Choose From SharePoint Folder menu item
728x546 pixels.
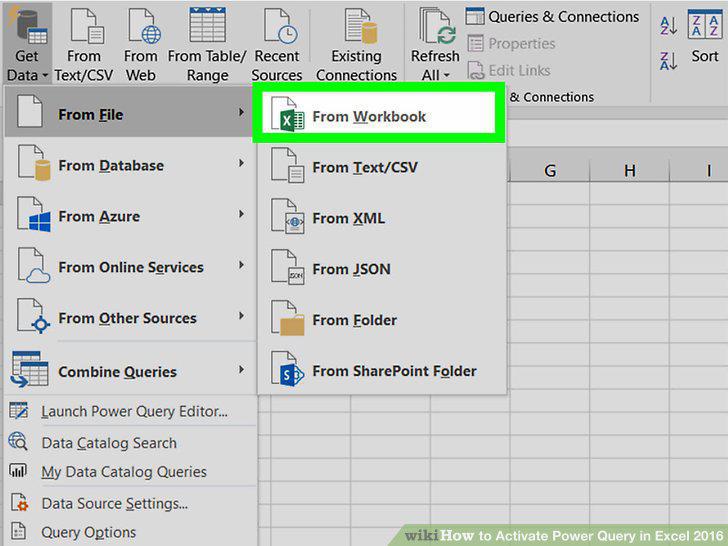point(382,369)
